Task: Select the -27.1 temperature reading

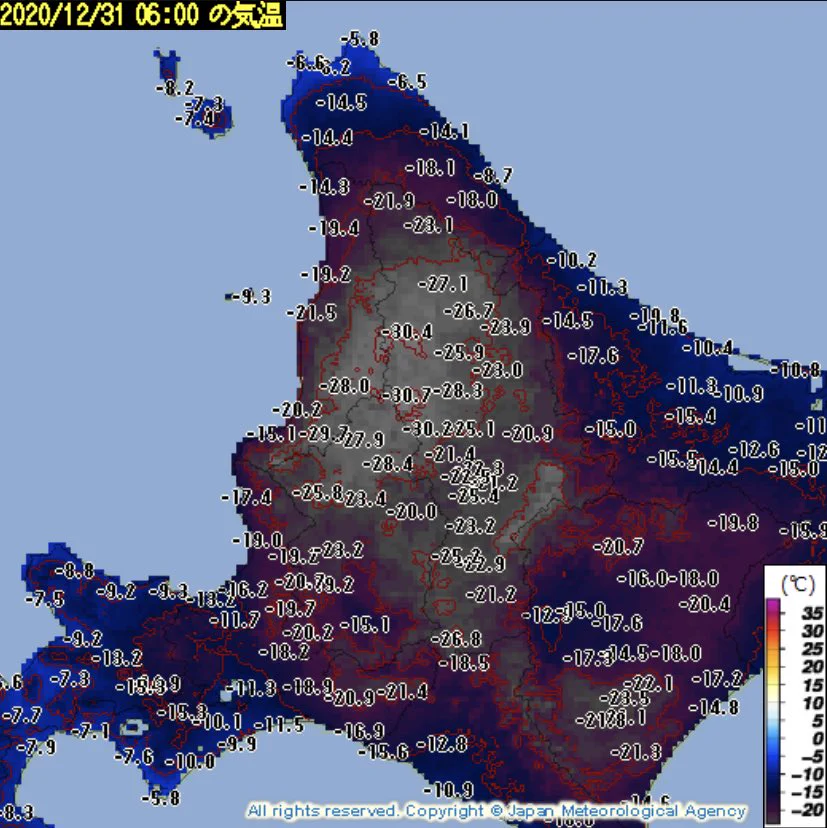Action: point(443,284)
